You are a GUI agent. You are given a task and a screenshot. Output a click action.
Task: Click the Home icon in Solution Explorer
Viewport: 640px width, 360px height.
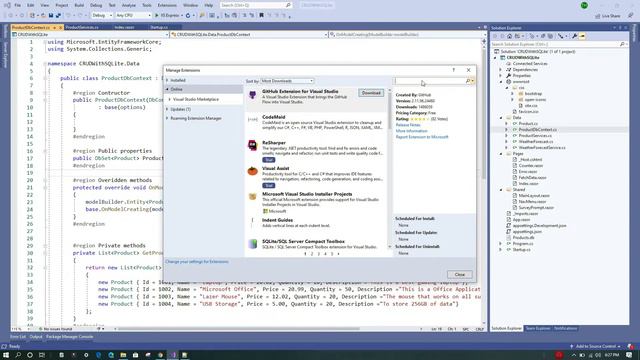pyautogui.click(x=509, y=36)
